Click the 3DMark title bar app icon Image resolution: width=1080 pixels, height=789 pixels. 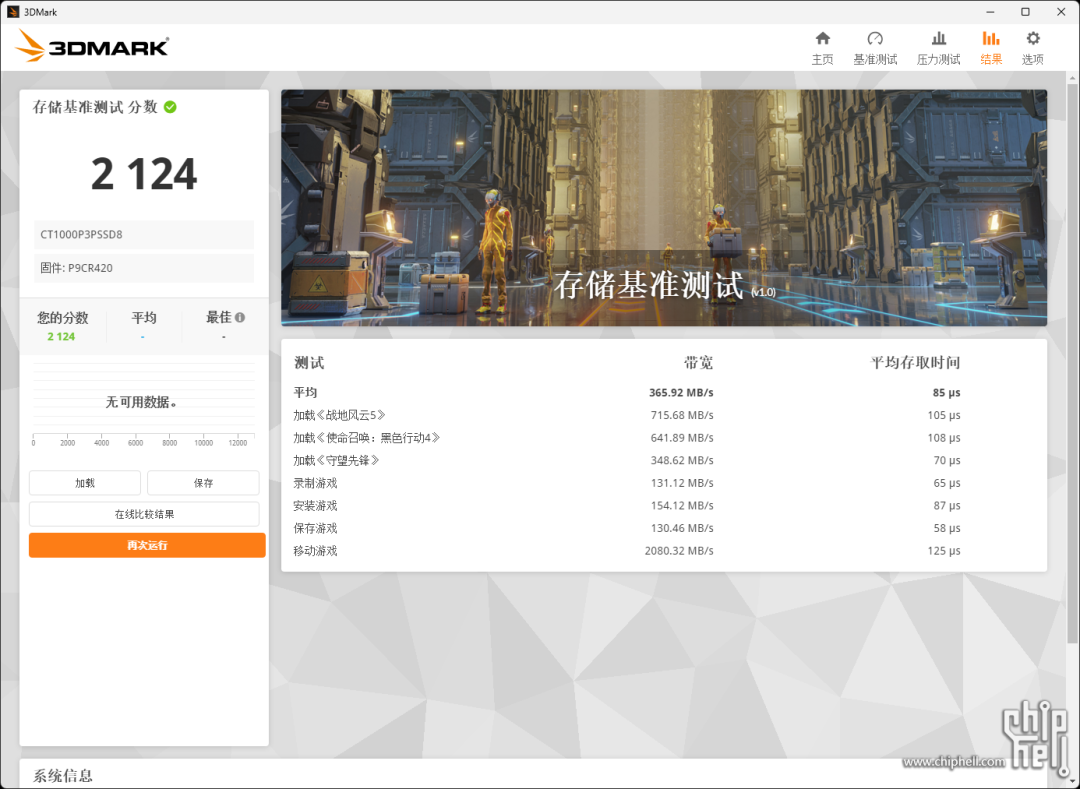pyautogui.click(x=12, y=12)
